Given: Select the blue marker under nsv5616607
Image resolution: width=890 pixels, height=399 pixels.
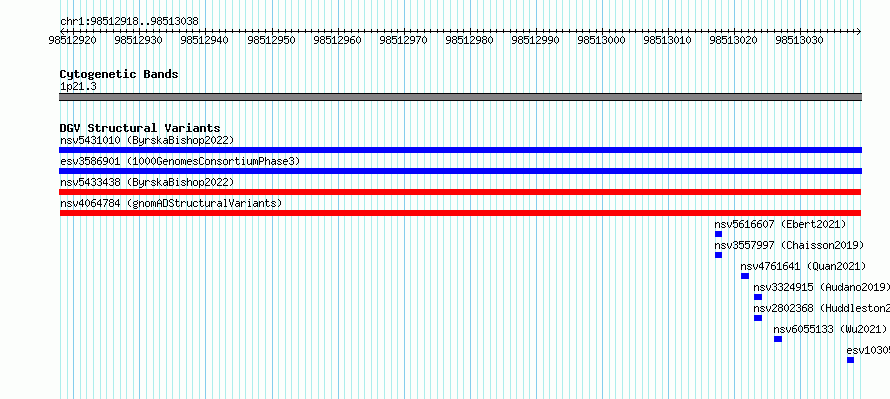Looking at the screenshot, I should tap(719, 234).
